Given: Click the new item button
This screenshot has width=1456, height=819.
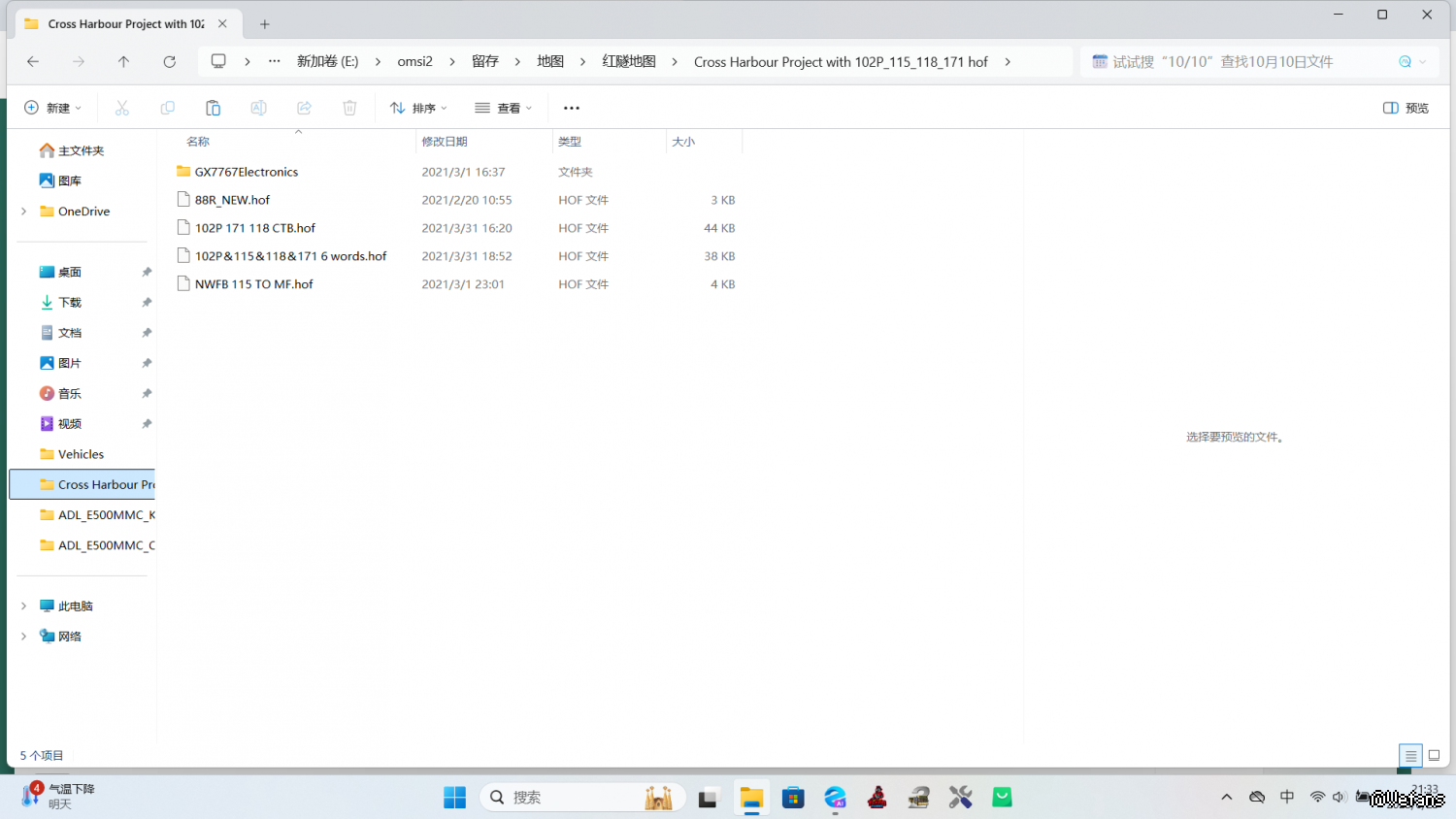Looking at the screenshot, I should (52, 108).
